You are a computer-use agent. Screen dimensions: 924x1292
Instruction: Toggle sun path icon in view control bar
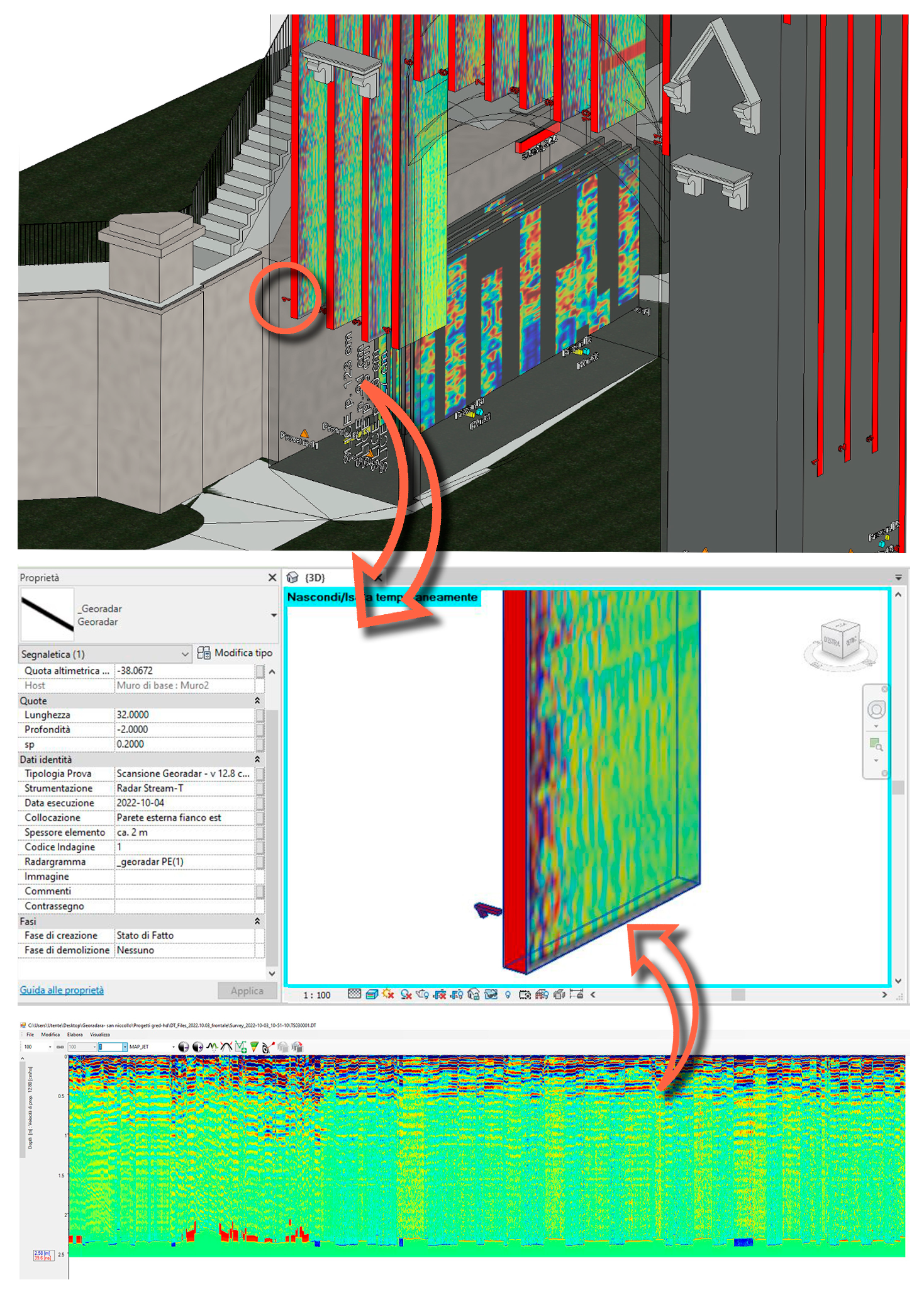click(x=389, y=994)
